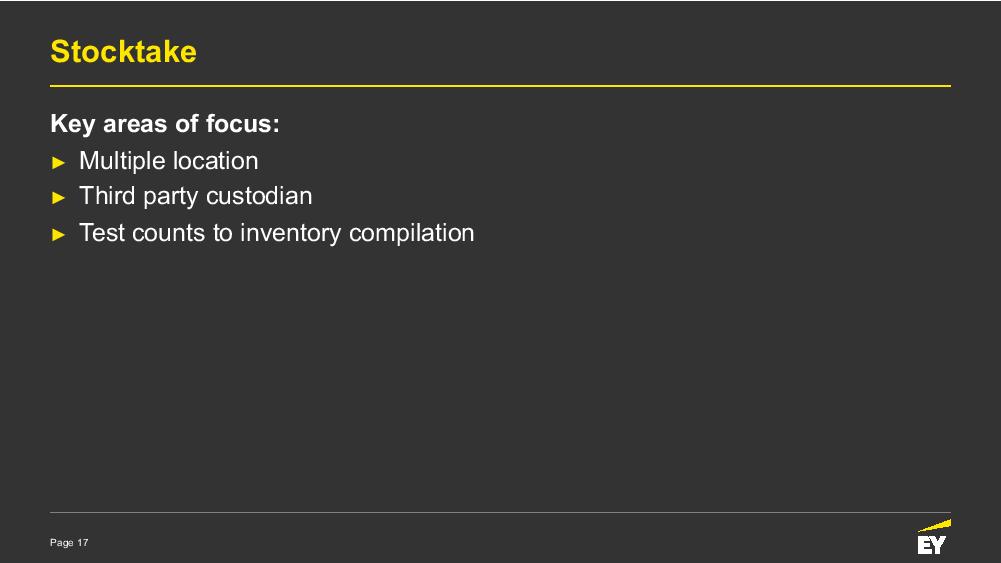Click the yellow line under the title
This screenshot has width=1001, height=563.
pyautogui.click(x=500, y=86)
